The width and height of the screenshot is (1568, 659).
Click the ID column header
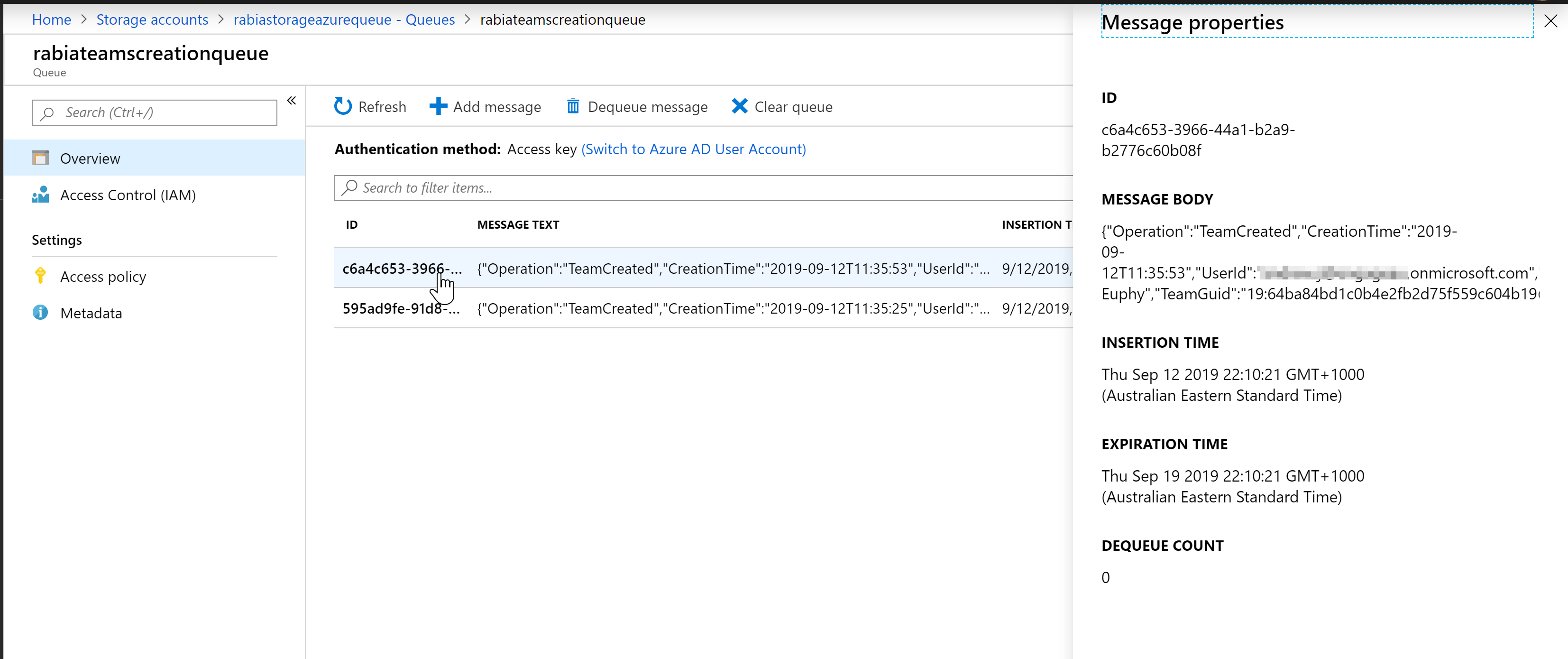[x=352, y=225]
